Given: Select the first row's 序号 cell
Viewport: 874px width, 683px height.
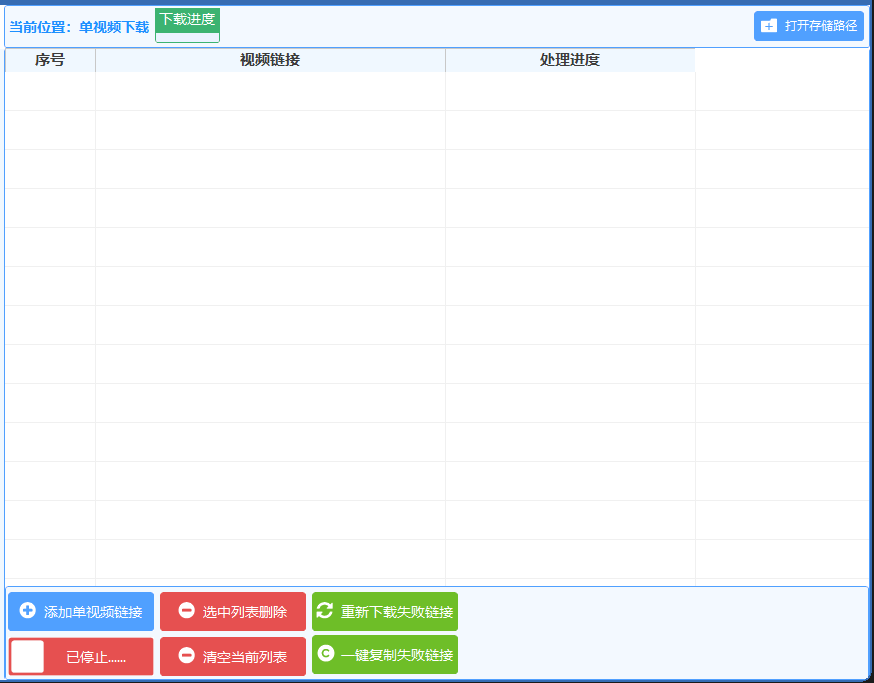Looking at the screenshot, I should [x=50, y=91].
